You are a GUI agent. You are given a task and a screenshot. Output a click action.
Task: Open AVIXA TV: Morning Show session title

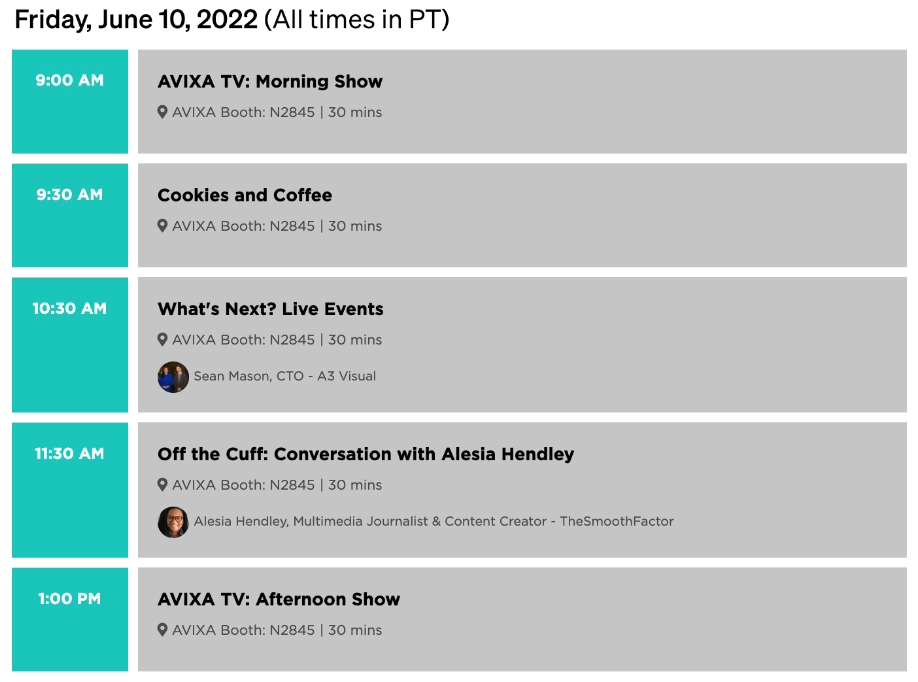click(x=270, y=81)
